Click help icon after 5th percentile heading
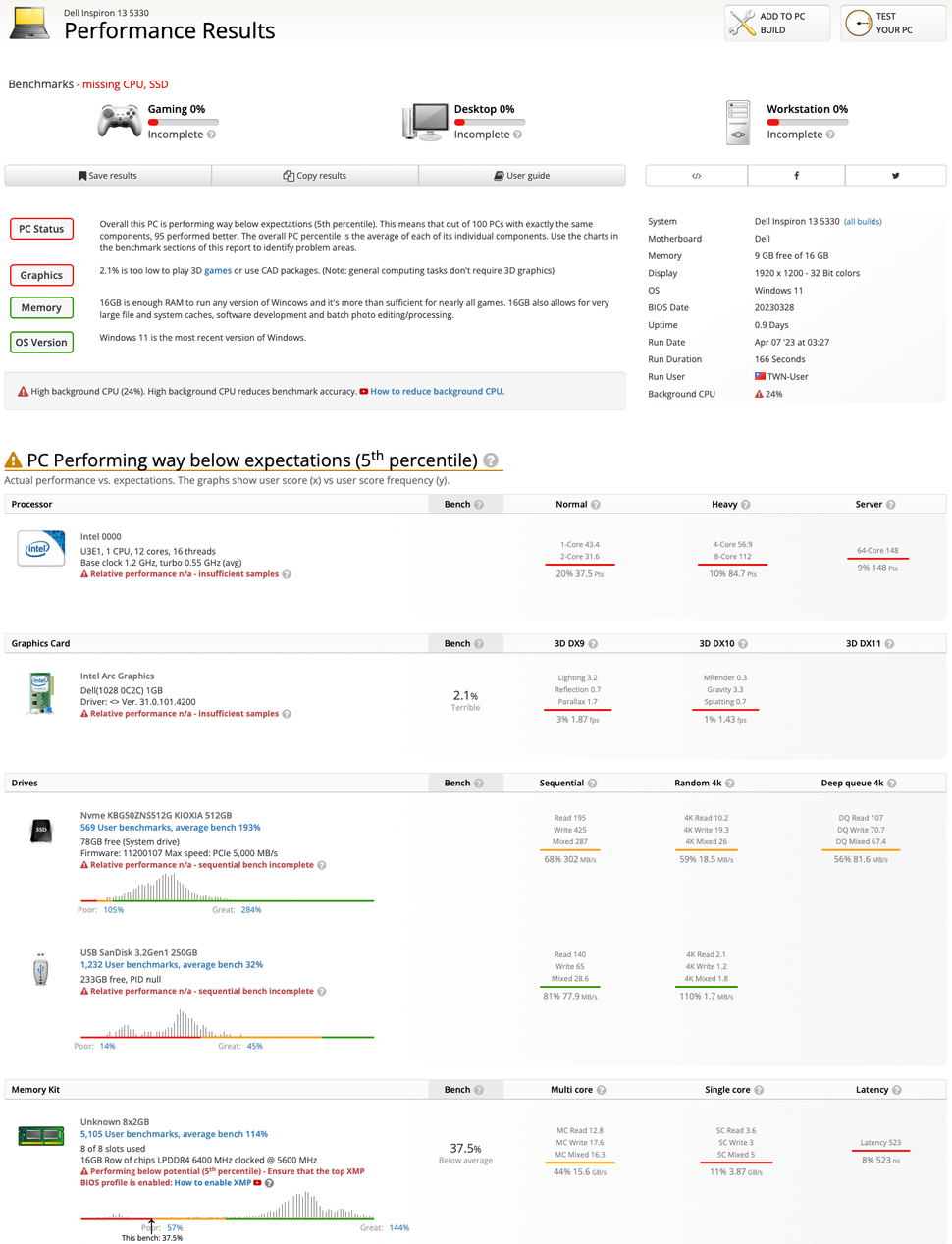952x1244 pixels. point(491,460)
